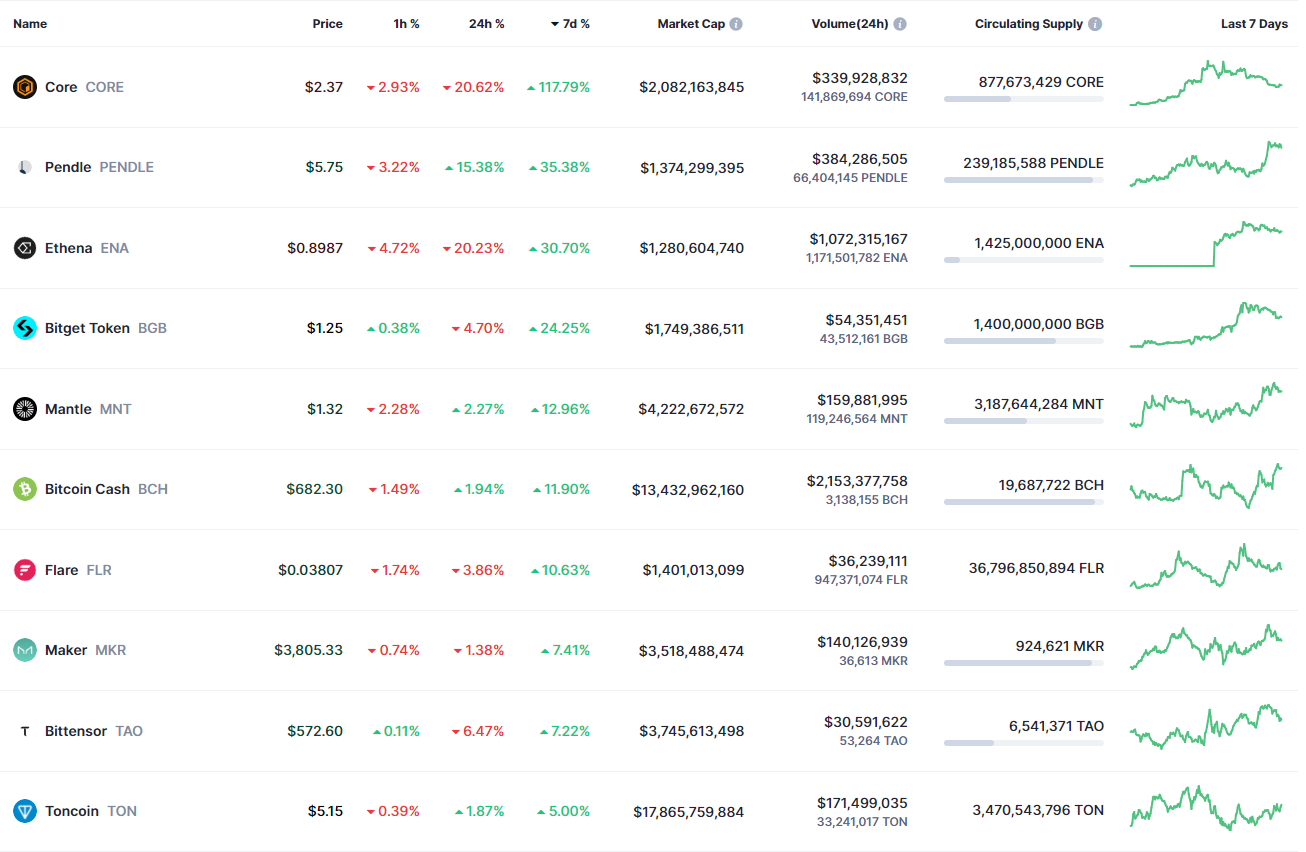This screenshot has height=852, width=1306.
Task: Open Flare's 7-day sparkline chart
Action: [1206, 566]
